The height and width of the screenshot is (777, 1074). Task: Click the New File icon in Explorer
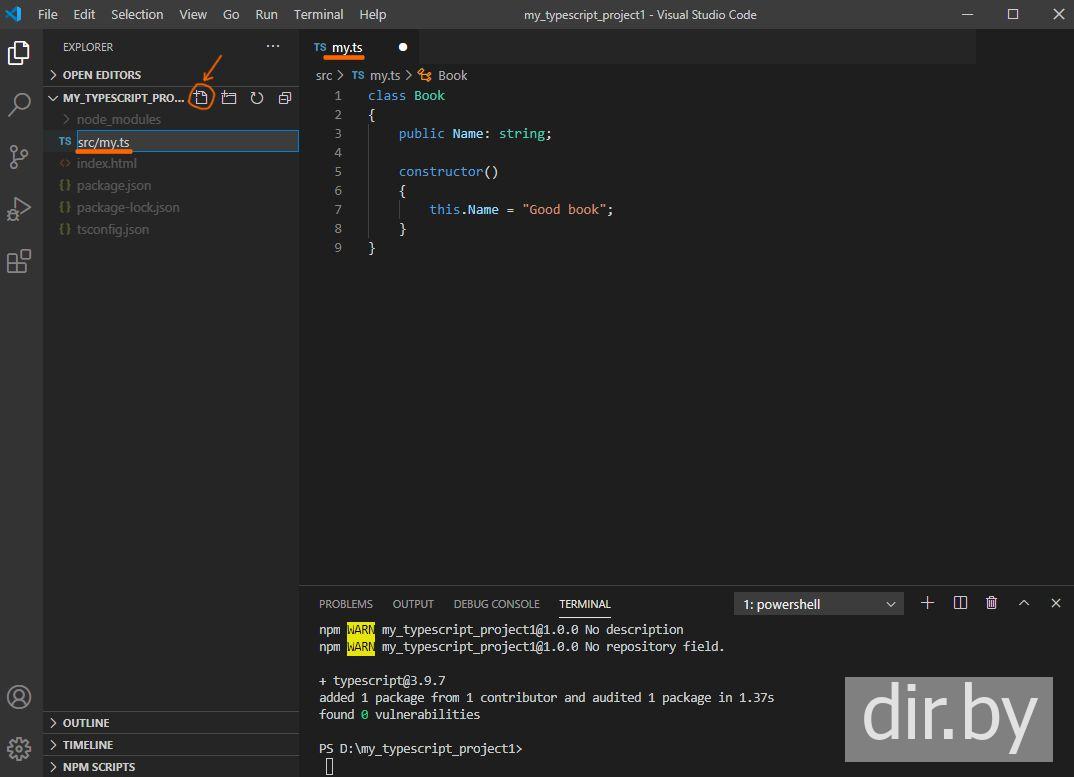coord(201,98)
